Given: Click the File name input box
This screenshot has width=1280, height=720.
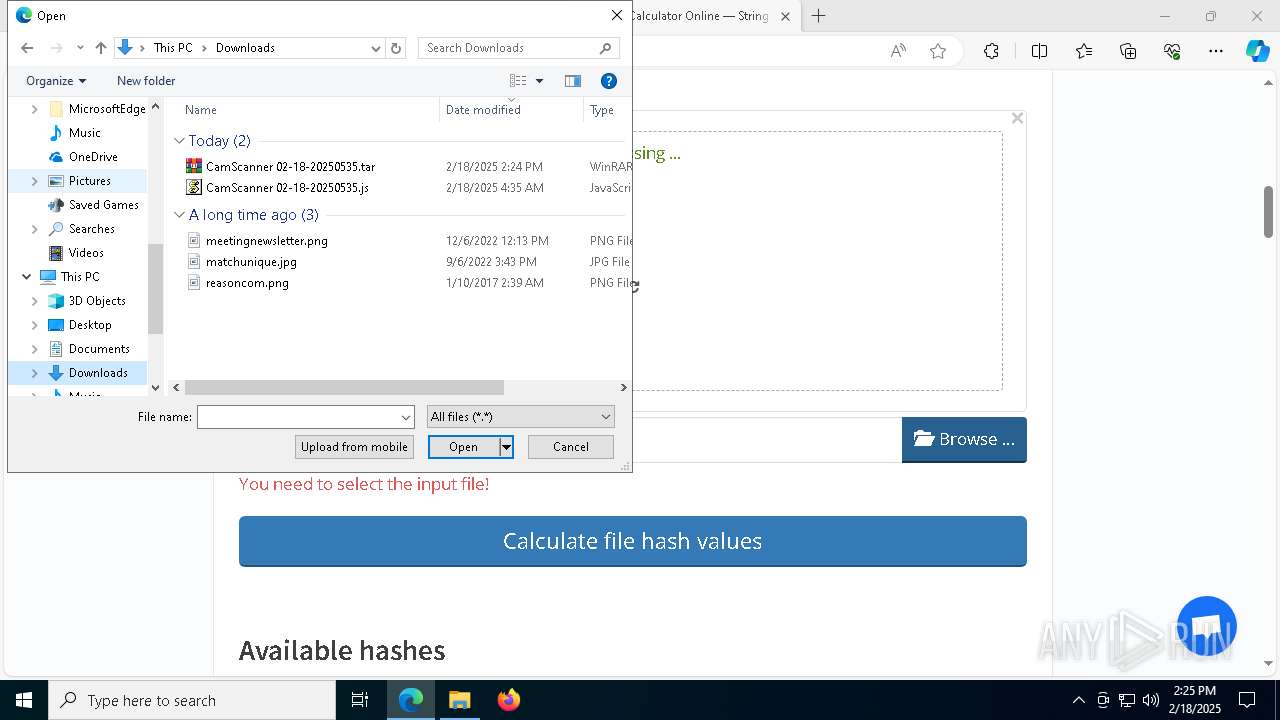Looking at the screenshot, I should (305, 417).
